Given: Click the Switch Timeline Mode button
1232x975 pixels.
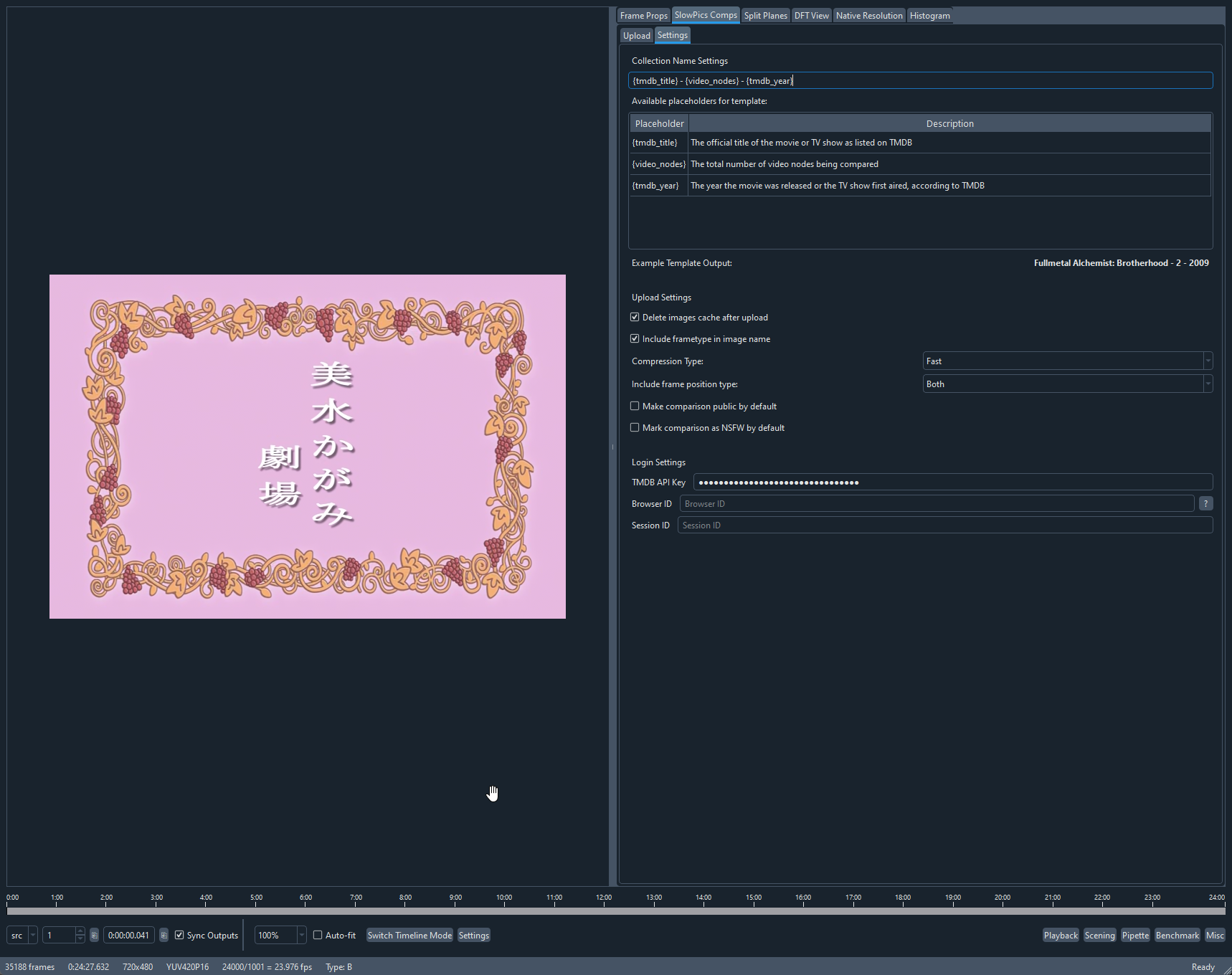Looking at the screenshot, I should click(x=409, y=935).
